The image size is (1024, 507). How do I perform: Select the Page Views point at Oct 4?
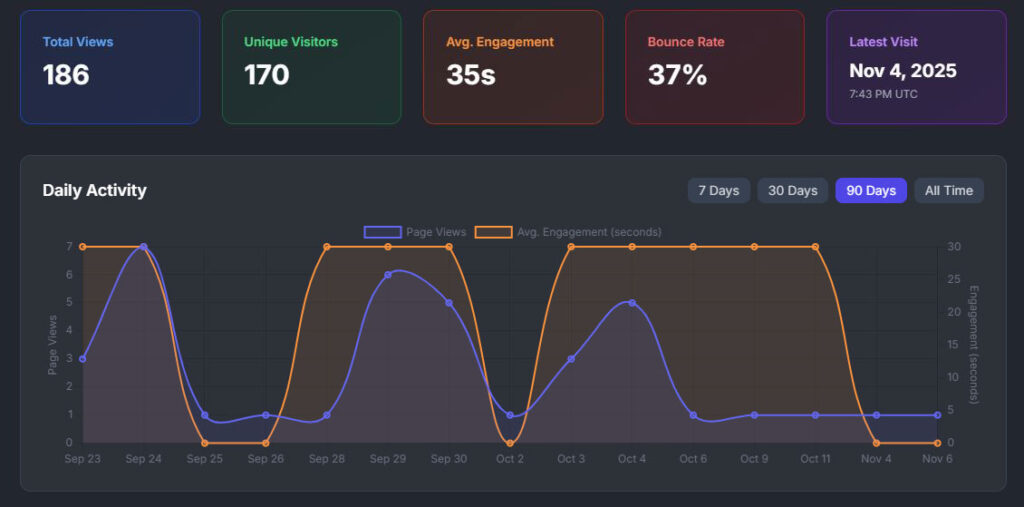tap(632, 302)
